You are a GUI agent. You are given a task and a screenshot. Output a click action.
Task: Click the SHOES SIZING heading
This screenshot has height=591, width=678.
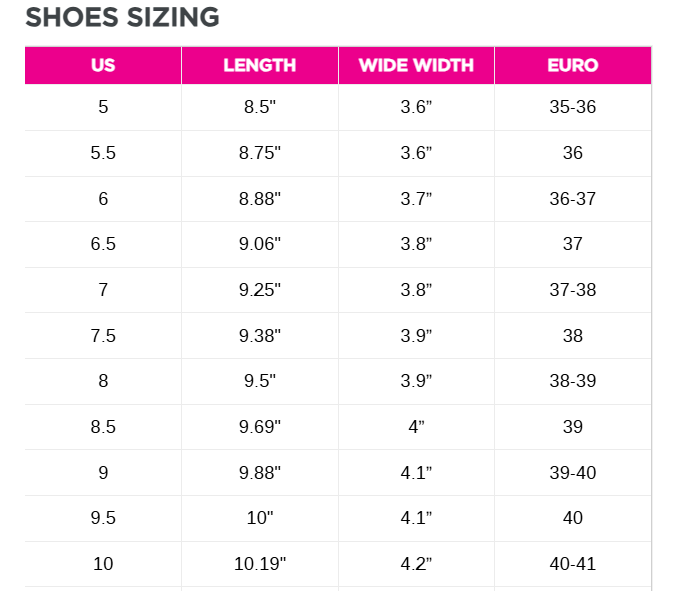(122, 18)
